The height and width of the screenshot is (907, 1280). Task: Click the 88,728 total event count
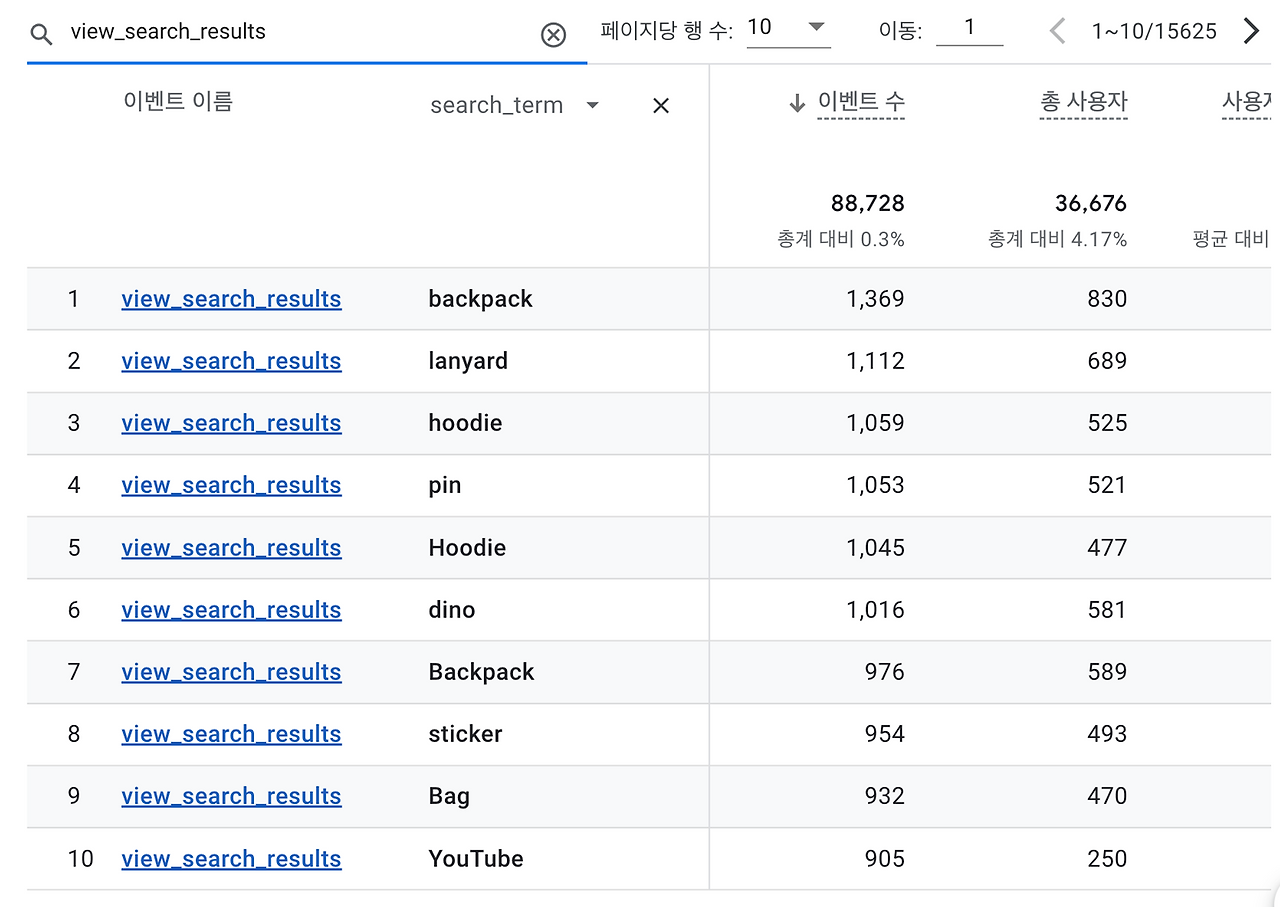868,204
